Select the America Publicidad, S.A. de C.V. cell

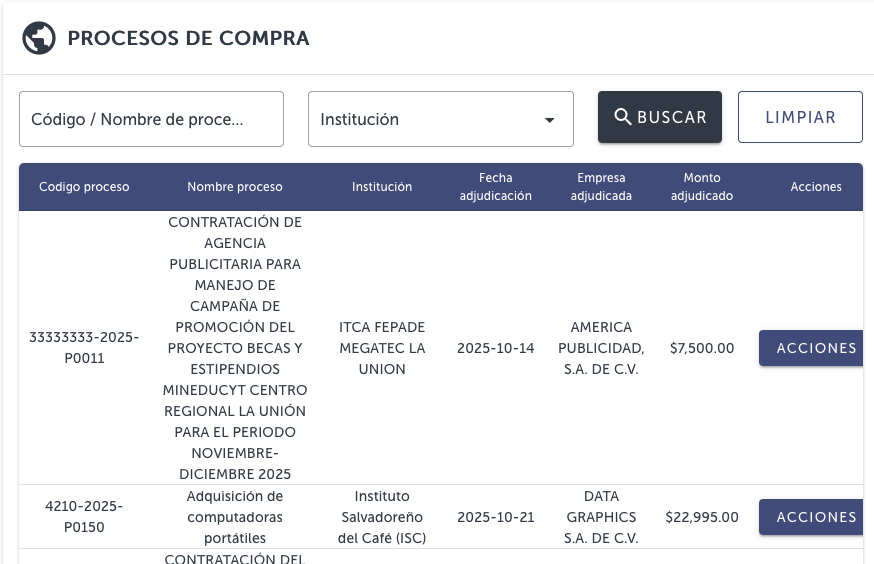click(x=601, y=348)
